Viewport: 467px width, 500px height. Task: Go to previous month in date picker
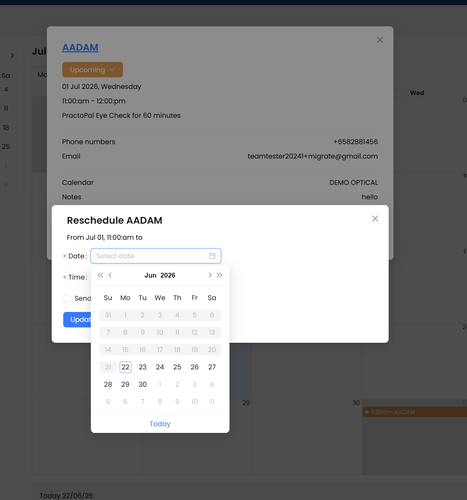click(x=110, y=275)
